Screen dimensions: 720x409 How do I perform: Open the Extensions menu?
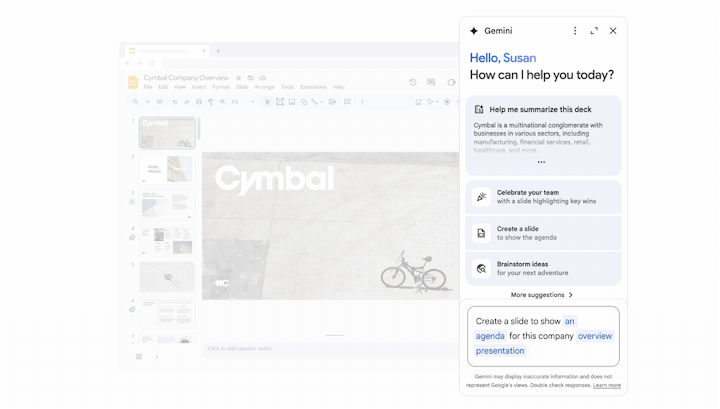[313, 87]
